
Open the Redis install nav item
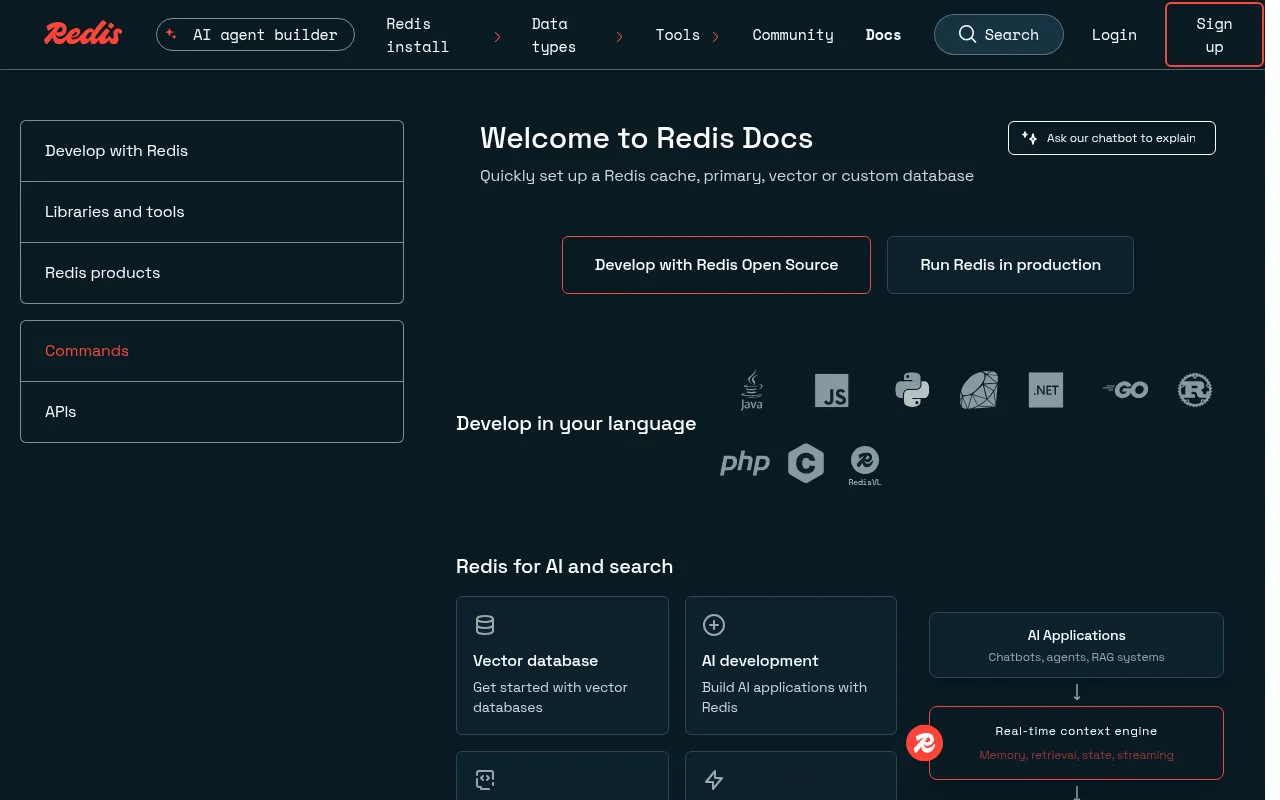[418, 35]
